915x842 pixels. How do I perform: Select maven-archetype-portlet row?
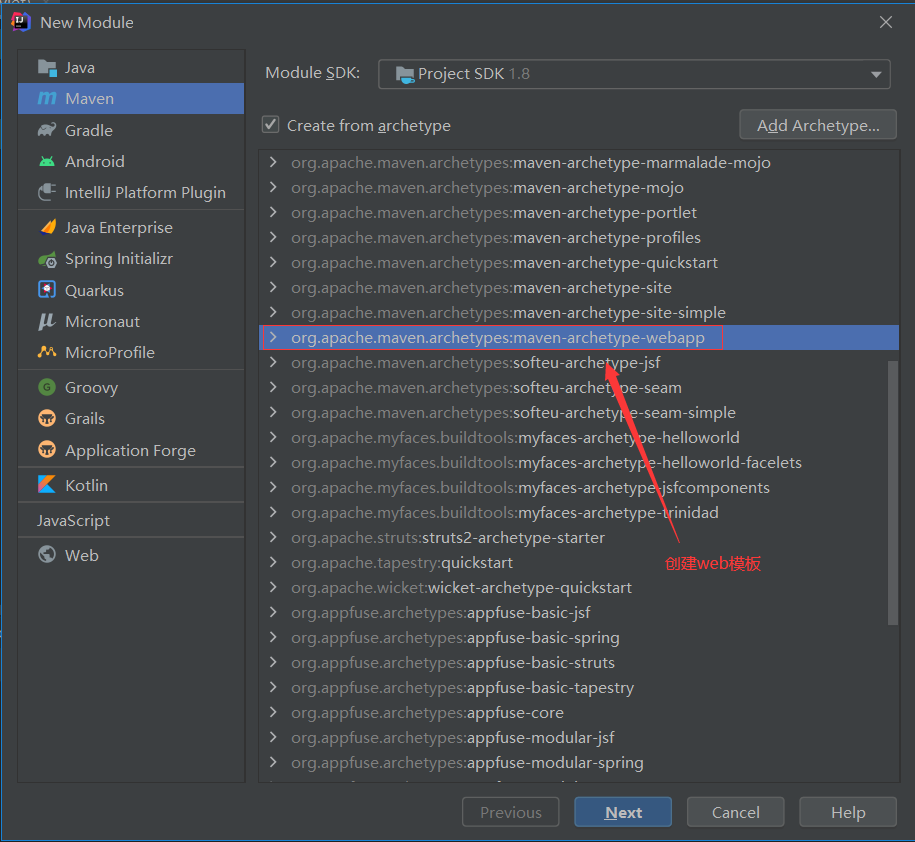click(x=578, y=212)
